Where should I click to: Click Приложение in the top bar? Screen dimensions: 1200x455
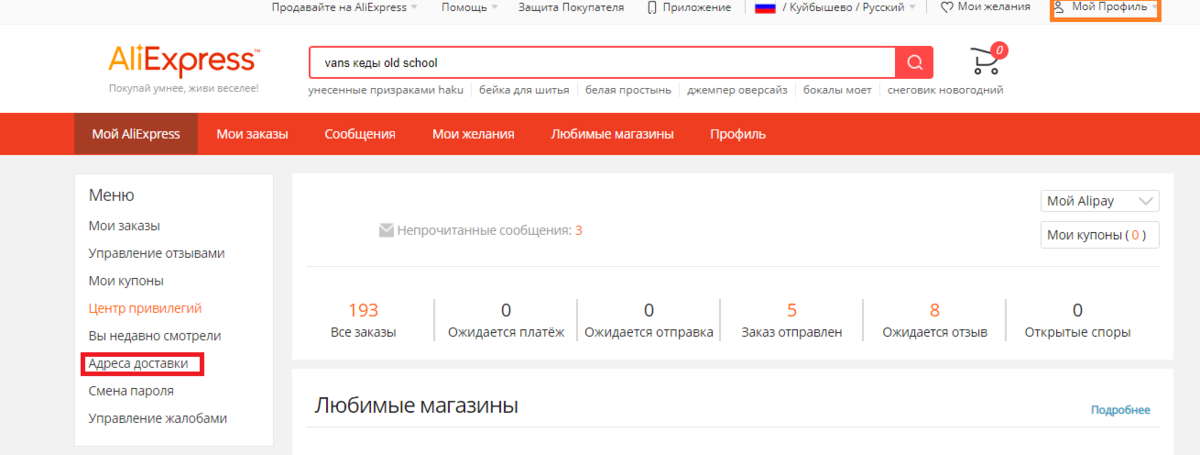696,7
